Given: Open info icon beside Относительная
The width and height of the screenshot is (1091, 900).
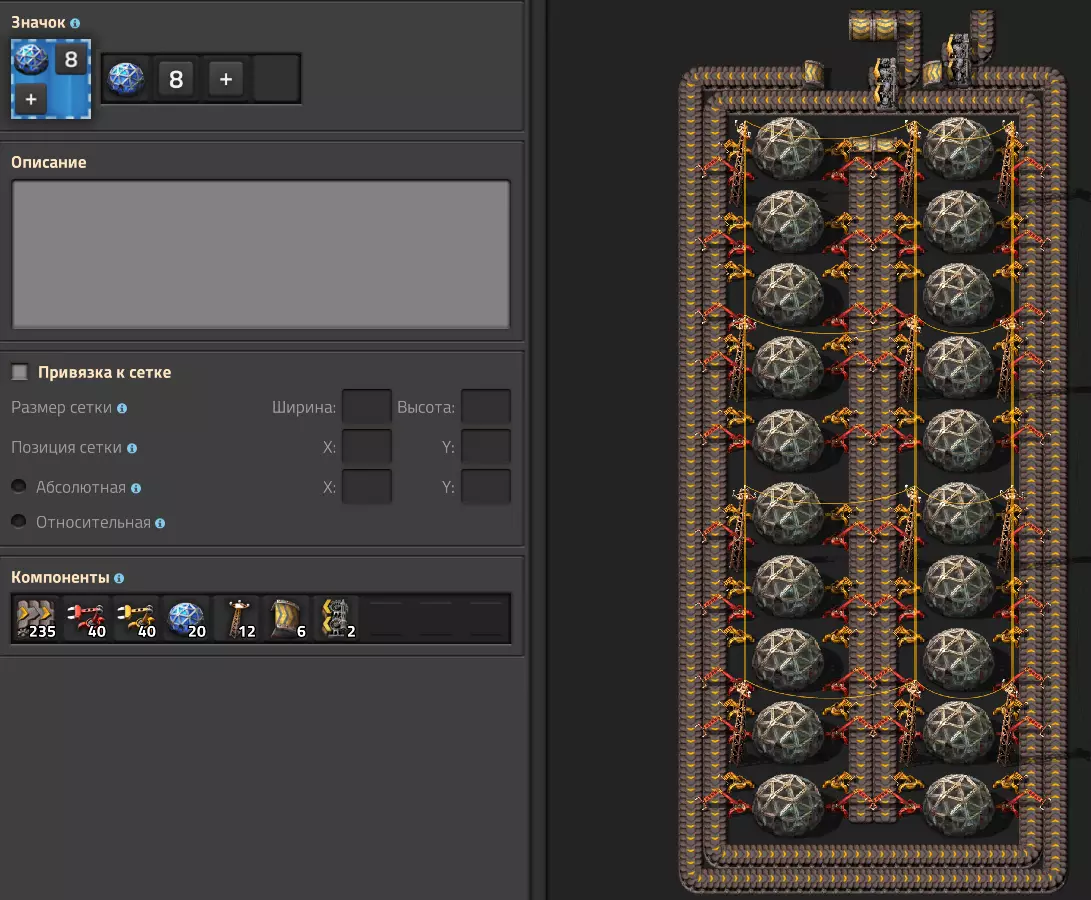Looking at the screenshot, I should tap(160, 523).
